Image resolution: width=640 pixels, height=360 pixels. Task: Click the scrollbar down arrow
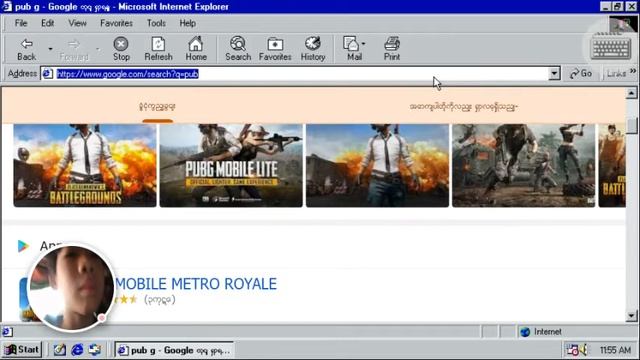(x=631, y=316)
